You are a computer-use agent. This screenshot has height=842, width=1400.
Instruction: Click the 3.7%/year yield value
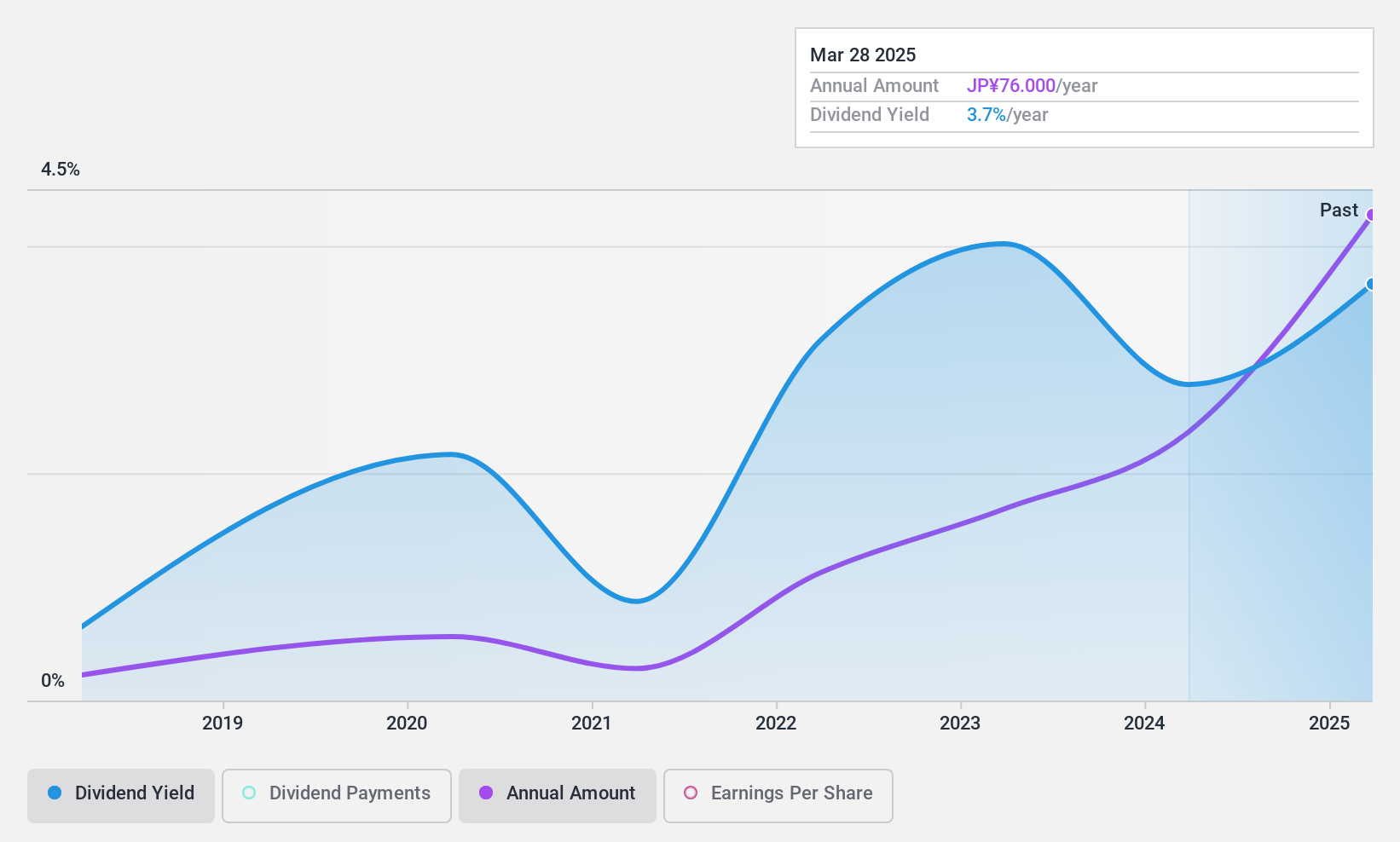(1007, 115)
